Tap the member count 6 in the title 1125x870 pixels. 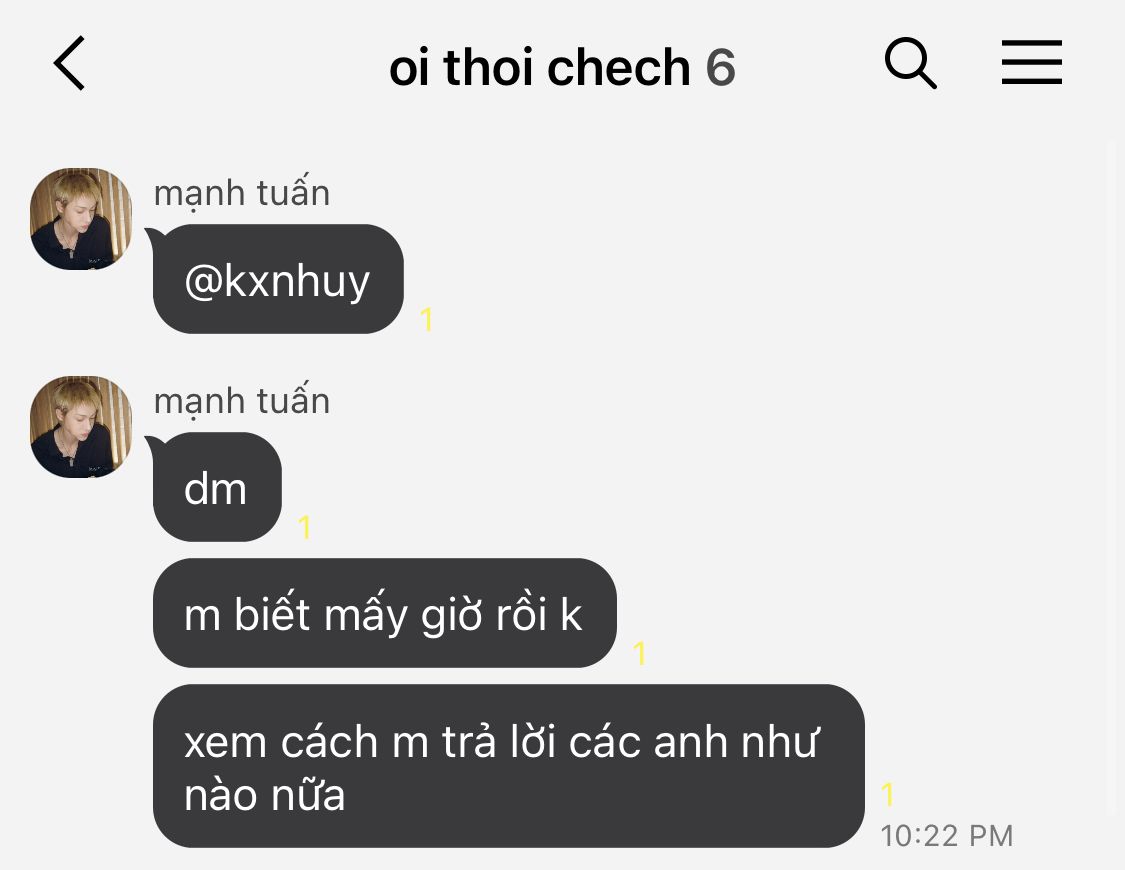720,68
